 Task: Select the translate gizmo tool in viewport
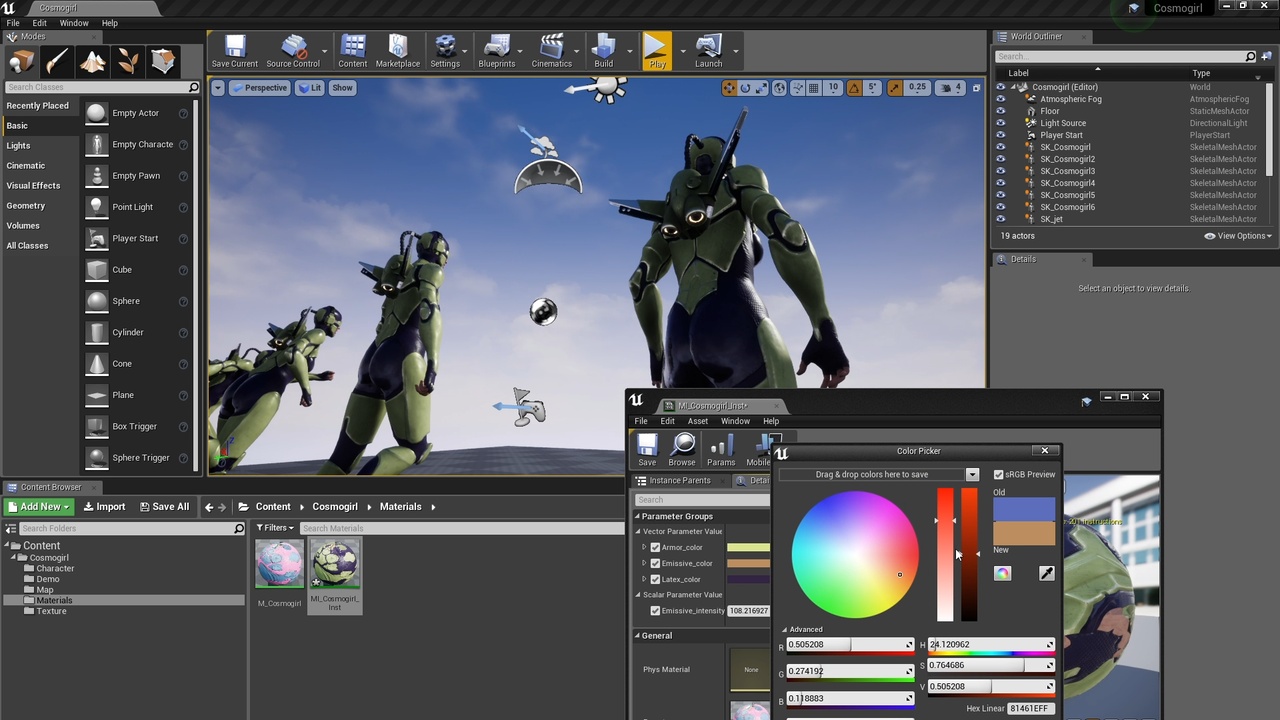click(x=729, y=88)
